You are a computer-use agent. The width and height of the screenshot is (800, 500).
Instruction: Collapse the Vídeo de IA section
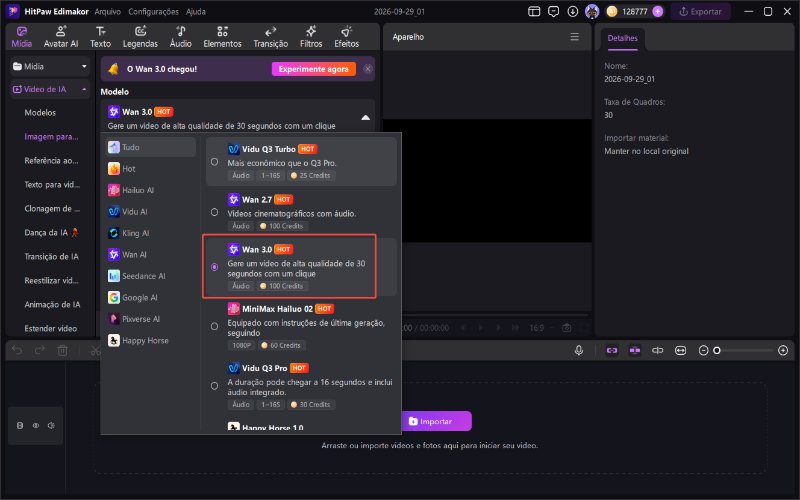(x=84, y=89)
